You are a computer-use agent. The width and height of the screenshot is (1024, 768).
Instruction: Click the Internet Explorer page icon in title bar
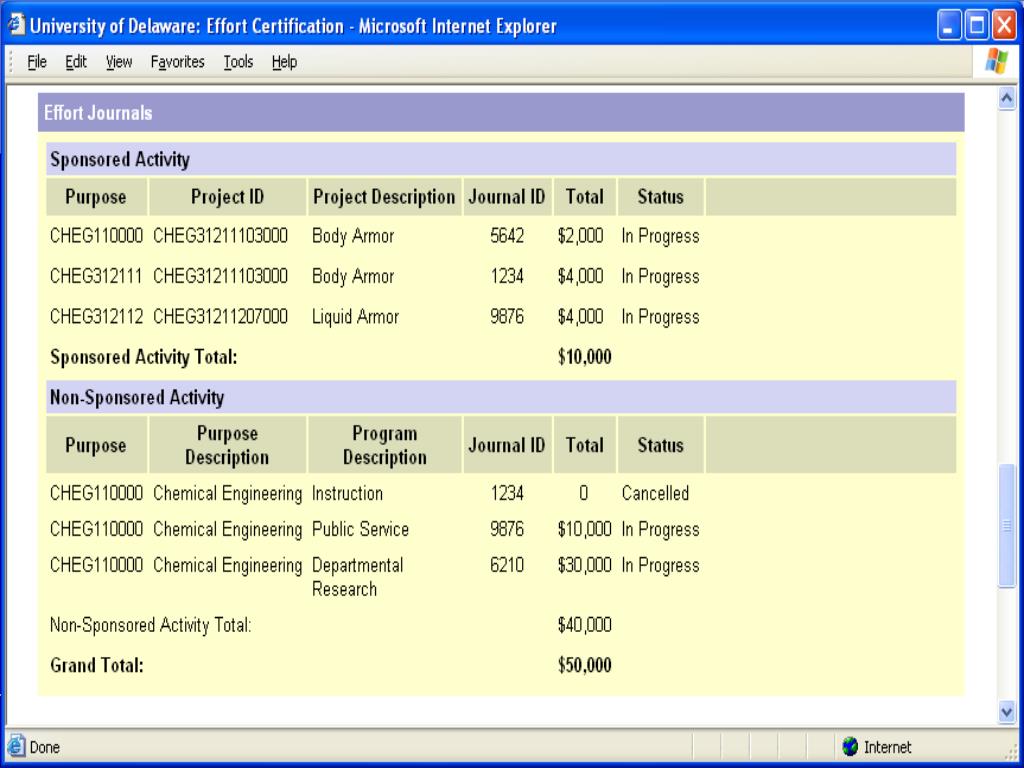click(16, 25)
